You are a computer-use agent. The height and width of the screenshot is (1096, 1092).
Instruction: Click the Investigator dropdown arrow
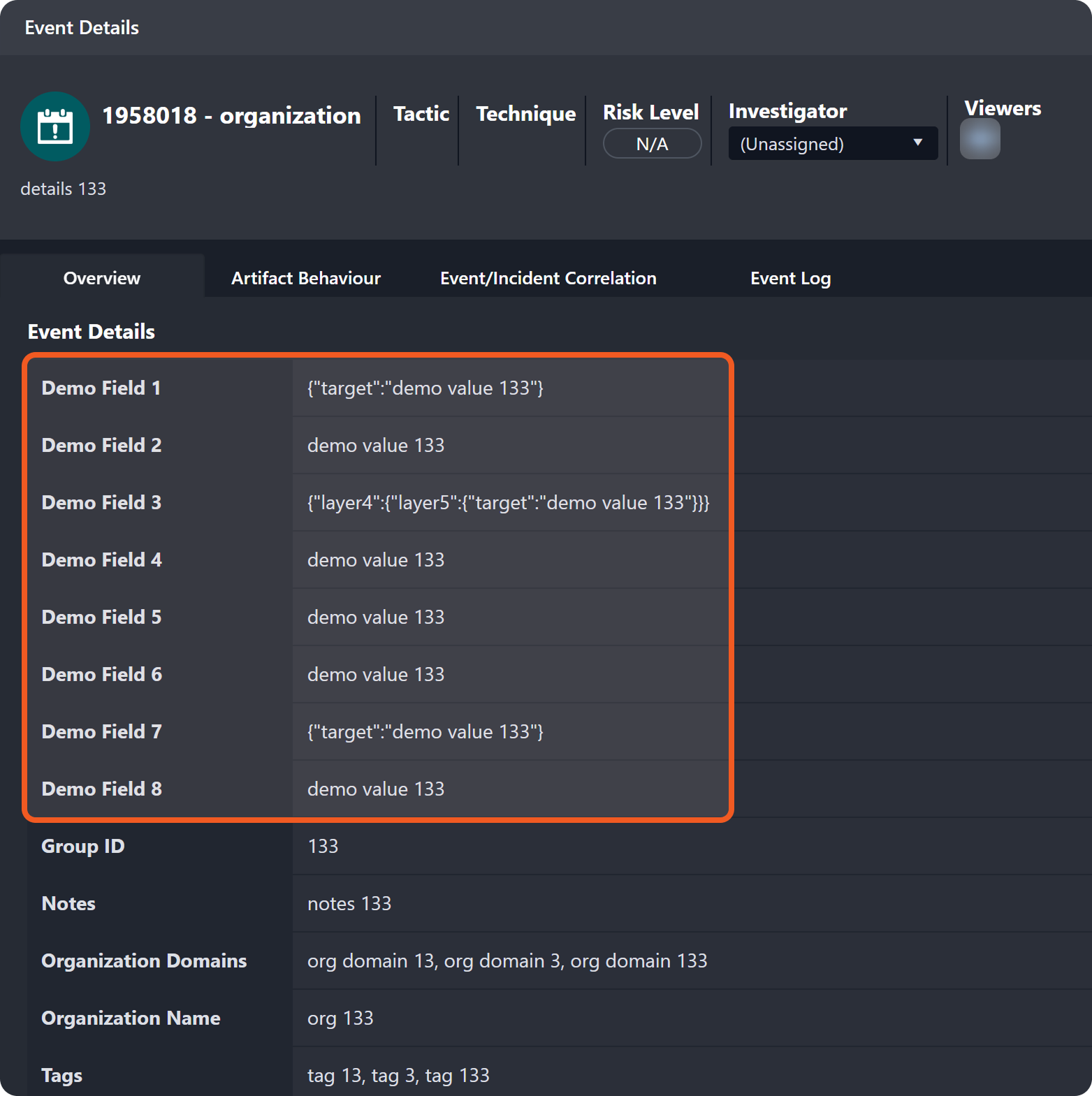point(917,143)
